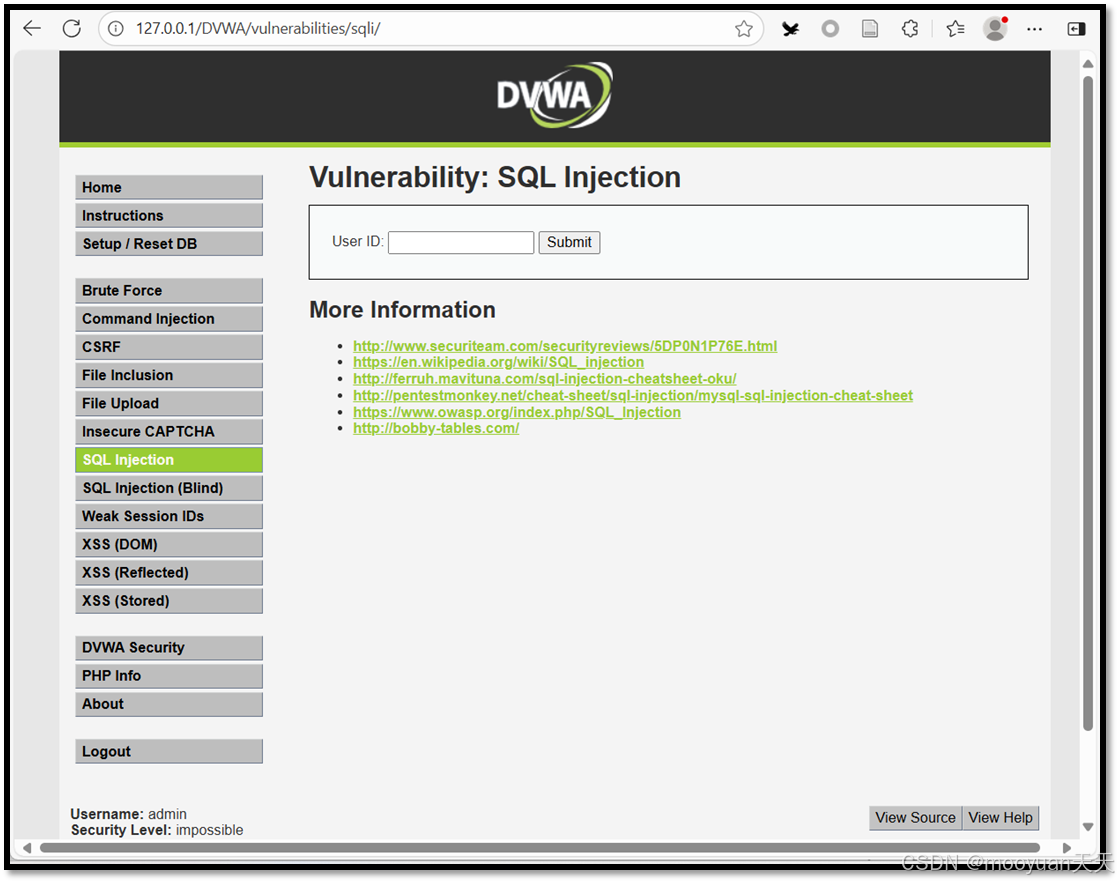Open the bird extension icon in toolbar

pyautogui.click(x=790, y=29)
